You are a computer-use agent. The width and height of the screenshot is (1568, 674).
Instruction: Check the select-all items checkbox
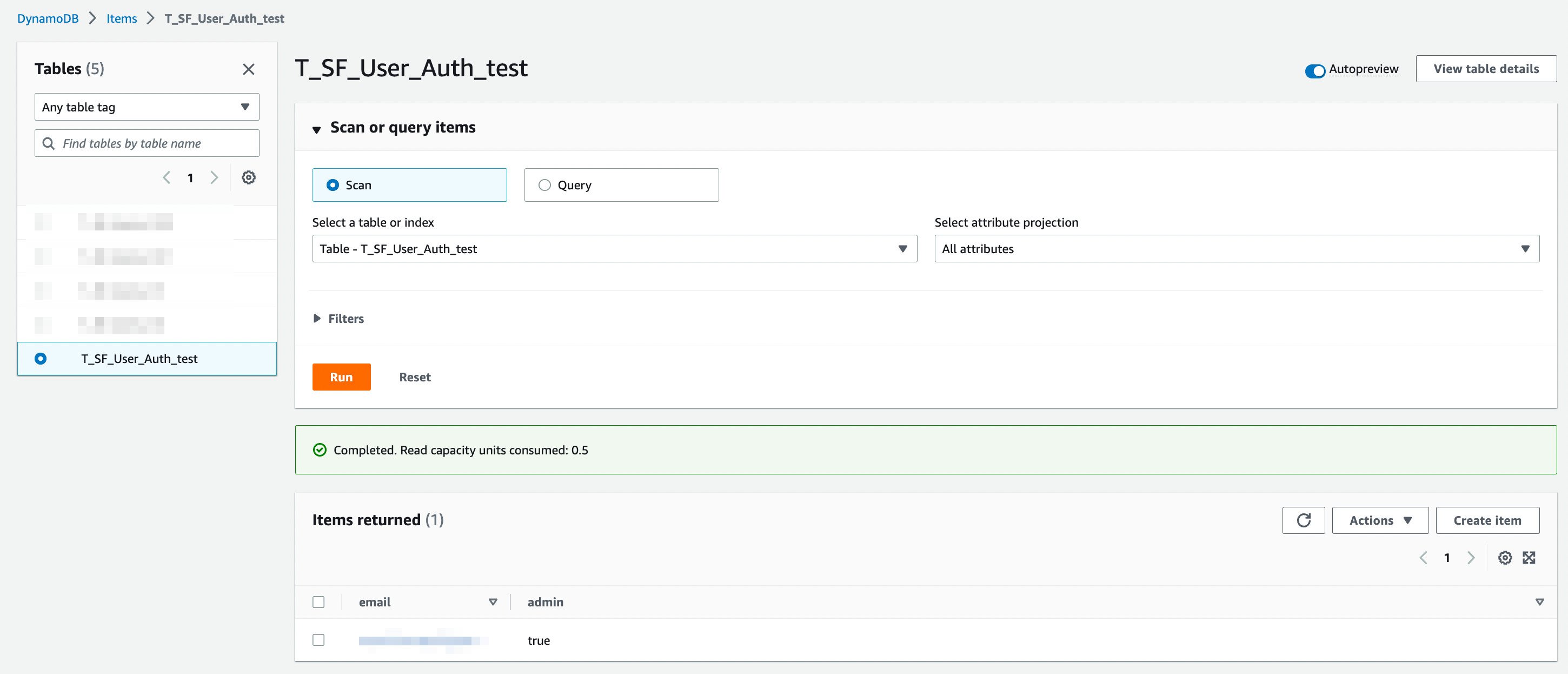click(x=318, y=602)
